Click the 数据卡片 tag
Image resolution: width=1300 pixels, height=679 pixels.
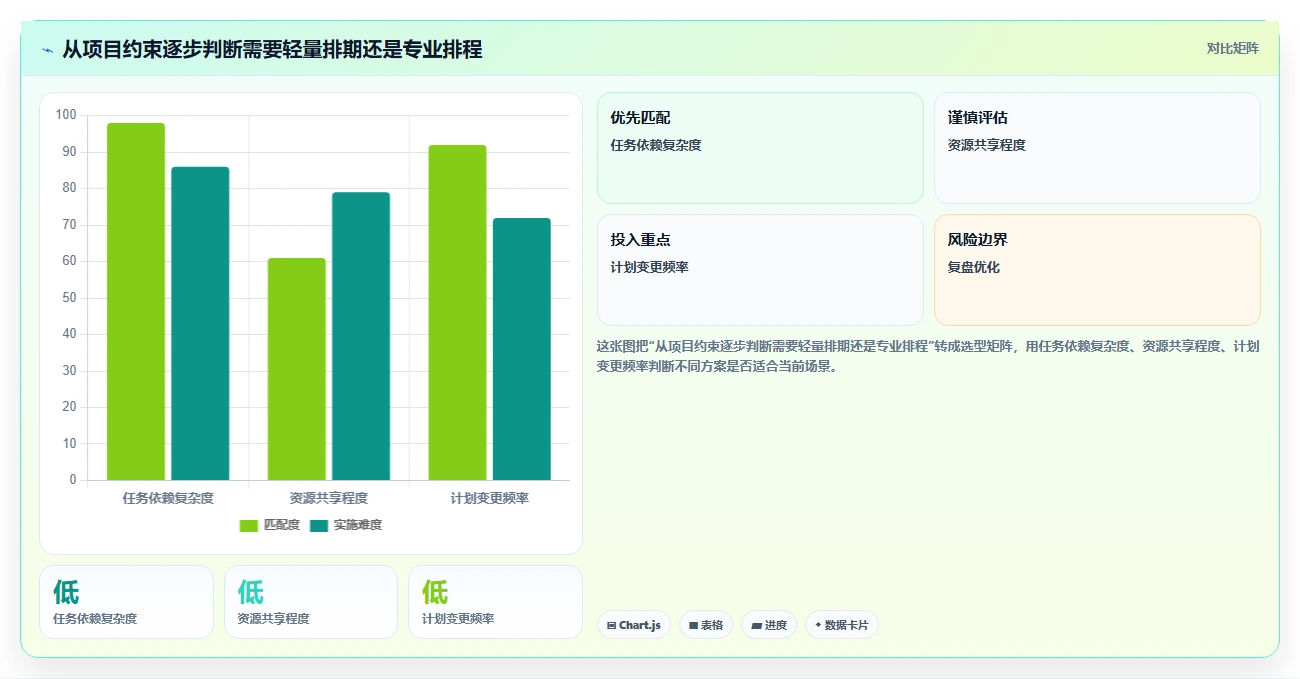pos(842,625)
